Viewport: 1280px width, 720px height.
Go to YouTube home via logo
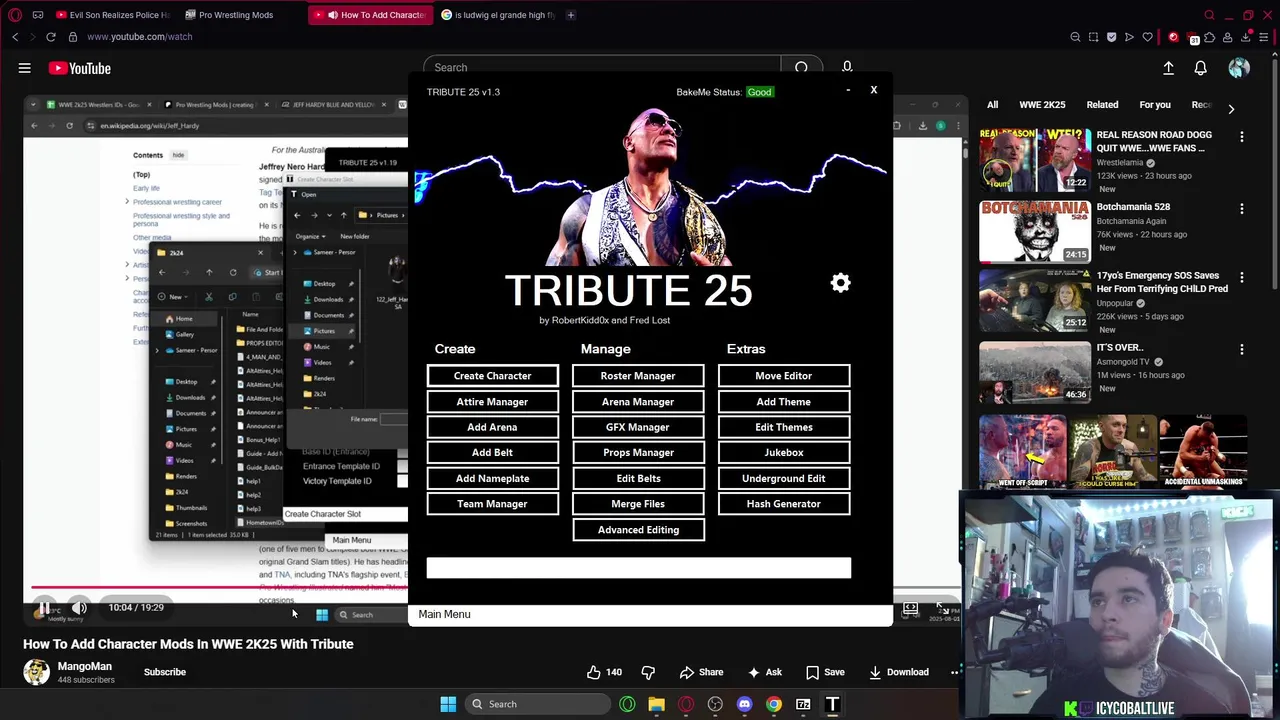79,68
